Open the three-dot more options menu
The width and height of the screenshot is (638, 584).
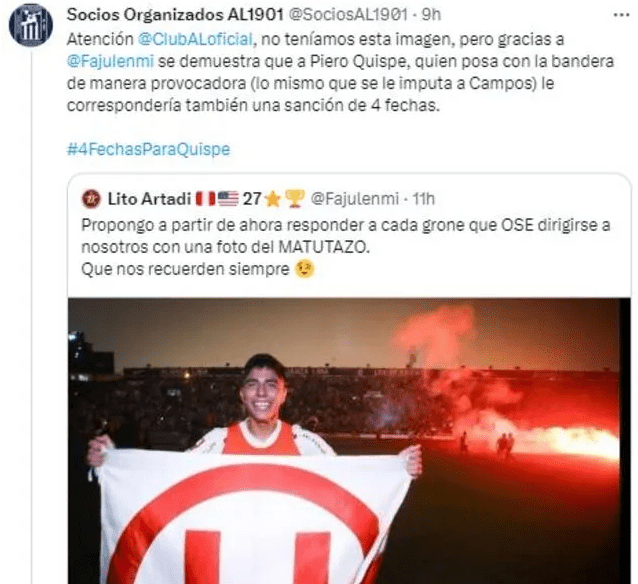[621, 15]
